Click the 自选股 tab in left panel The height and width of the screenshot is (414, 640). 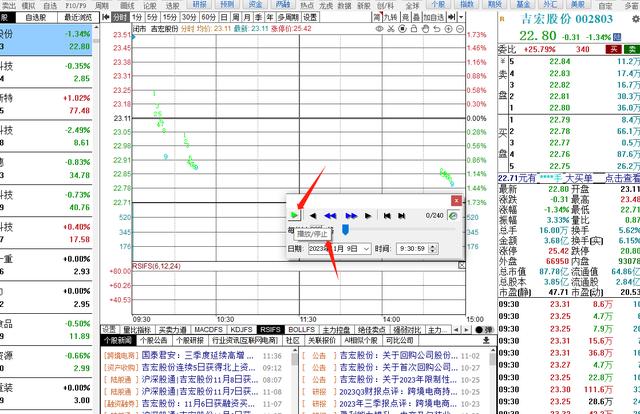coord(36,18)
